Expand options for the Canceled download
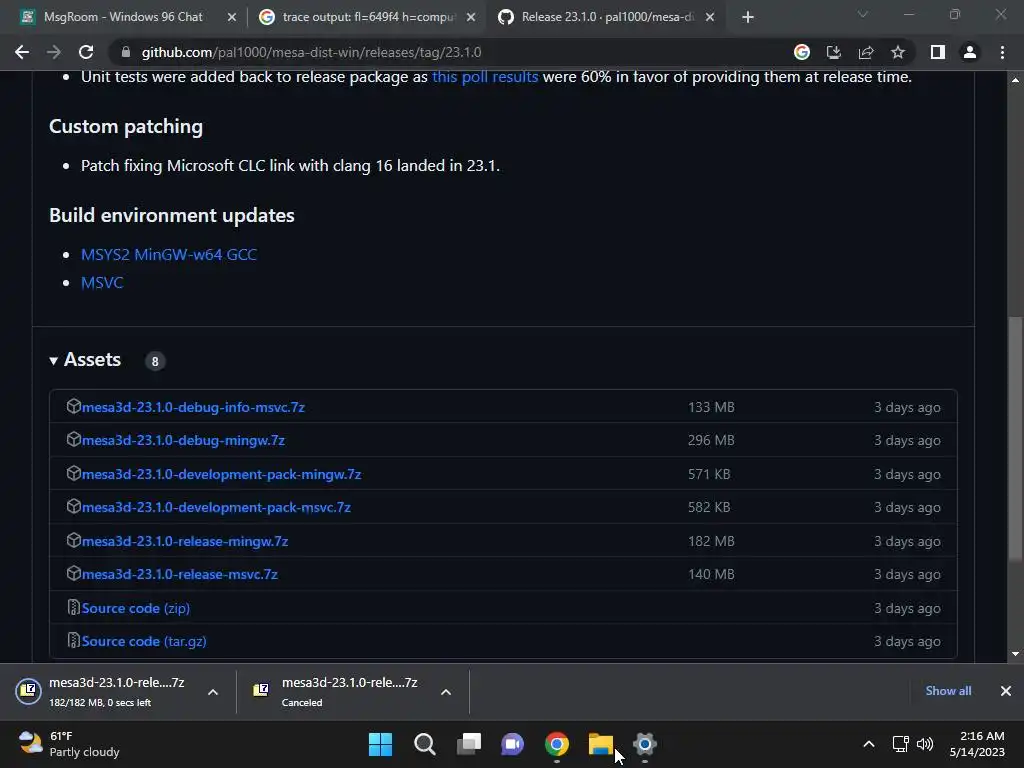The height and width of the screenshot is (768, 1024). pyautogui.click(x=446, y=692)
